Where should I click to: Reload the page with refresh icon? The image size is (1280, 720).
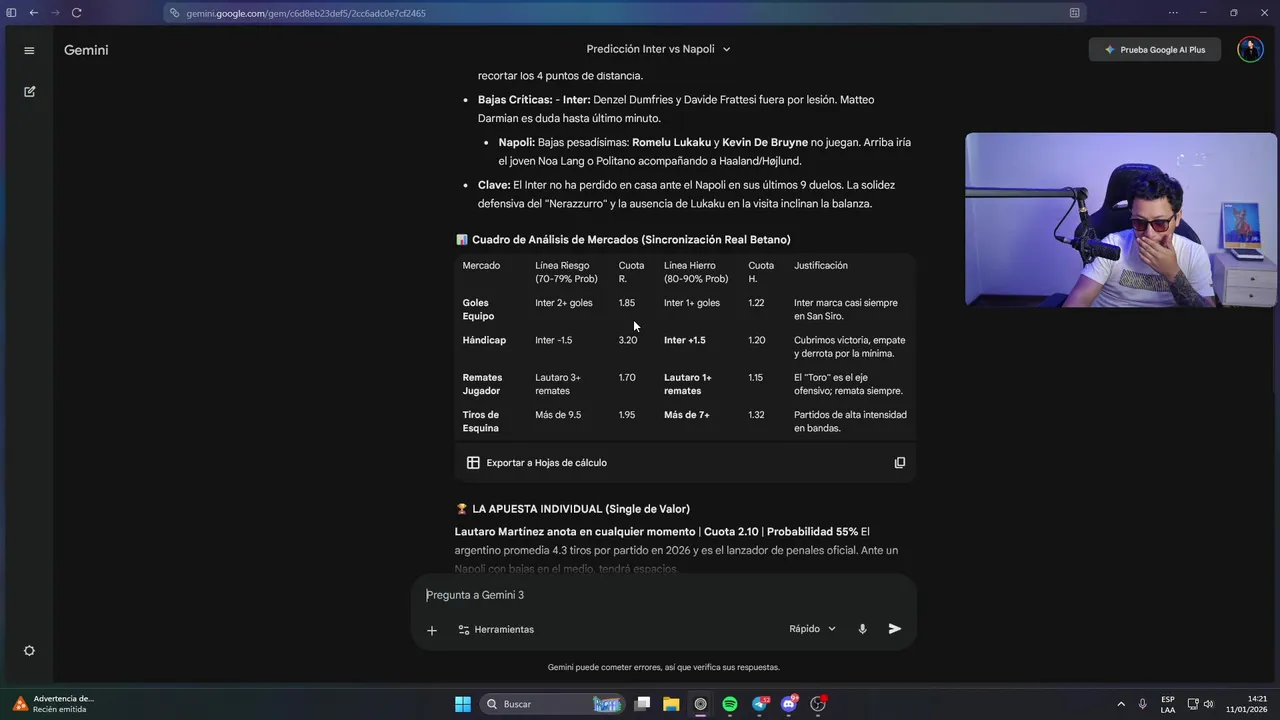pos(77,13)
